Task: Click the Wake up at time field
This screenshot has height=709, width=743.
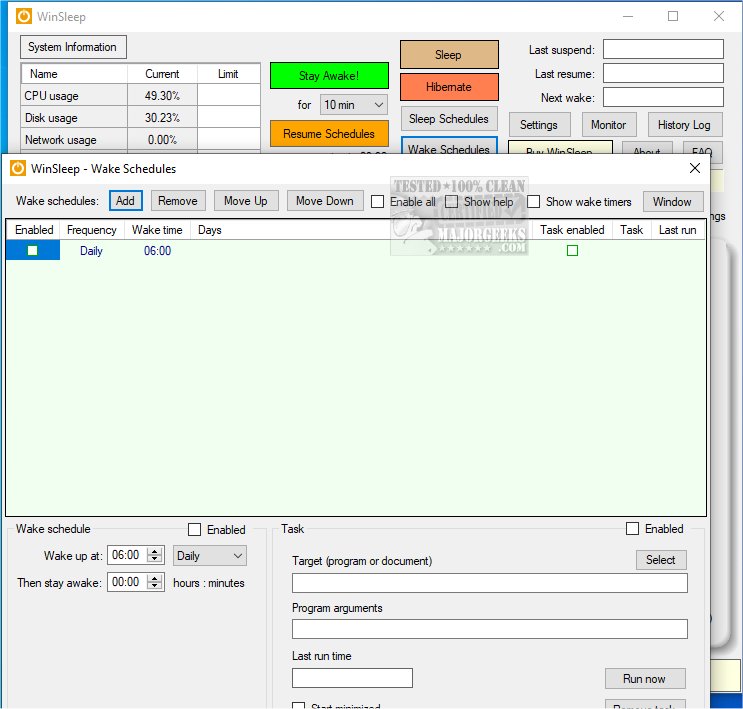Action: pyautogui.click(x=127, y=555)
